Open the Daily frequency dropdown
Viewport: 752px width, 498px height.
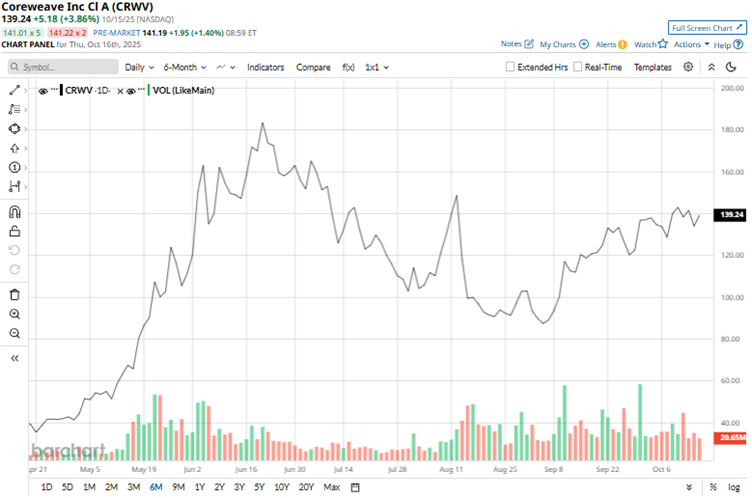pos(139,67)
